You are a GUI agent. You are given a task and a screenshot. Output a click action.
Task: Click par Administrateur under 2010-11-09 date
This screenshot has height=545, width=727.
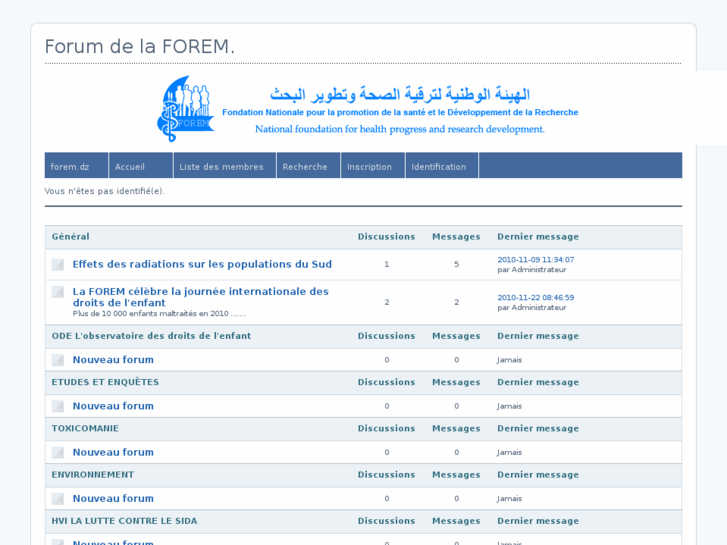pos(532,269)
